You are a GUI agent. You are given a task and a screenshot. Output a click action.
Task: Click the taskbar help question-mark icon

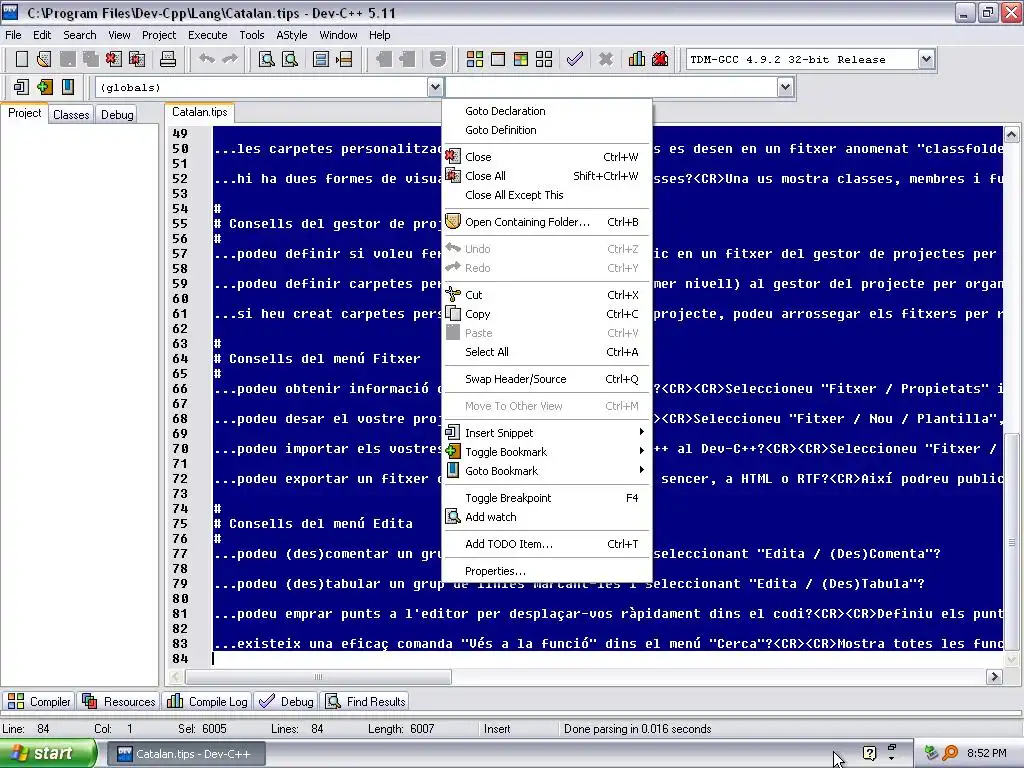click(869, 753)
